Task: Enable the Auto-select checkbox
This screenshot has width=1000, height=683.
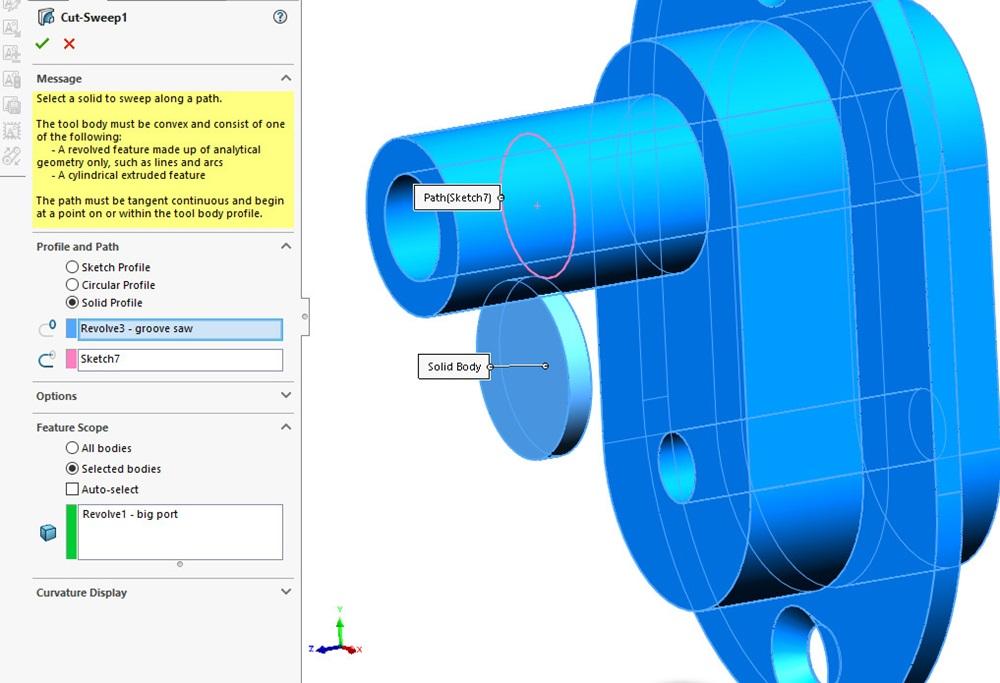Action: [x=72, y=489]
